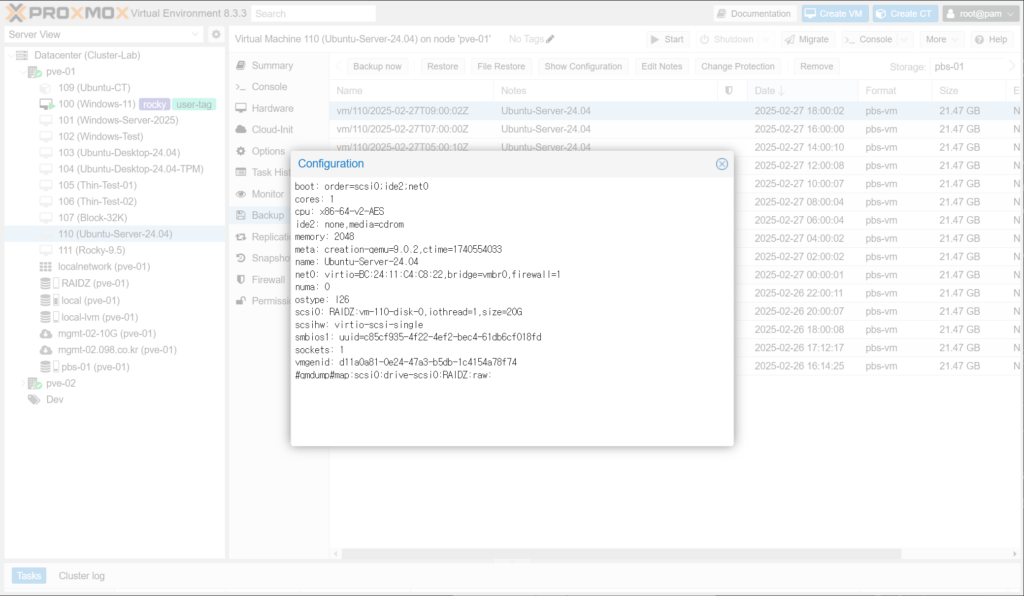Open the root@pam user menu
1024x596 pixels.
980,14
